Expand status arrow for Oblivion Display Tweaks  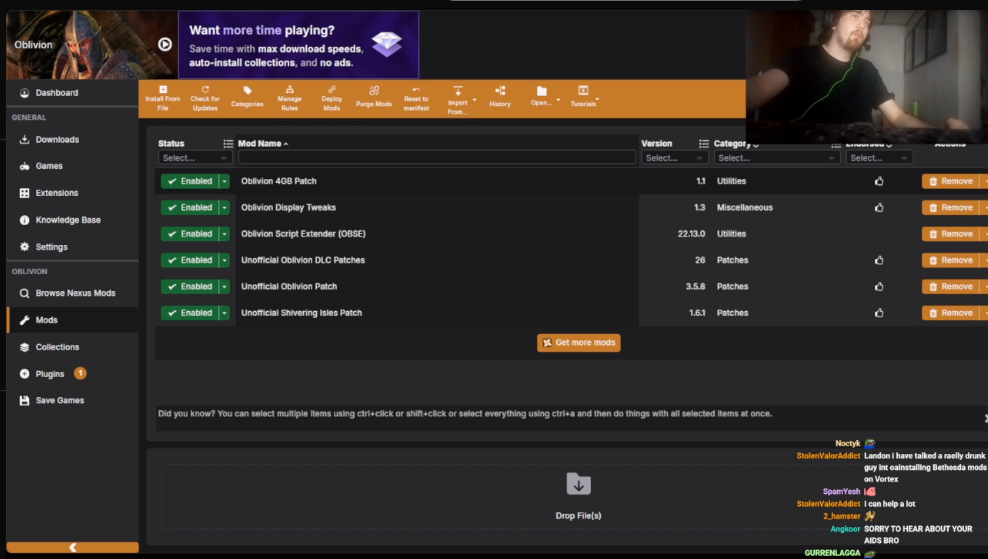pyautogui.click(x=224, y=207)
